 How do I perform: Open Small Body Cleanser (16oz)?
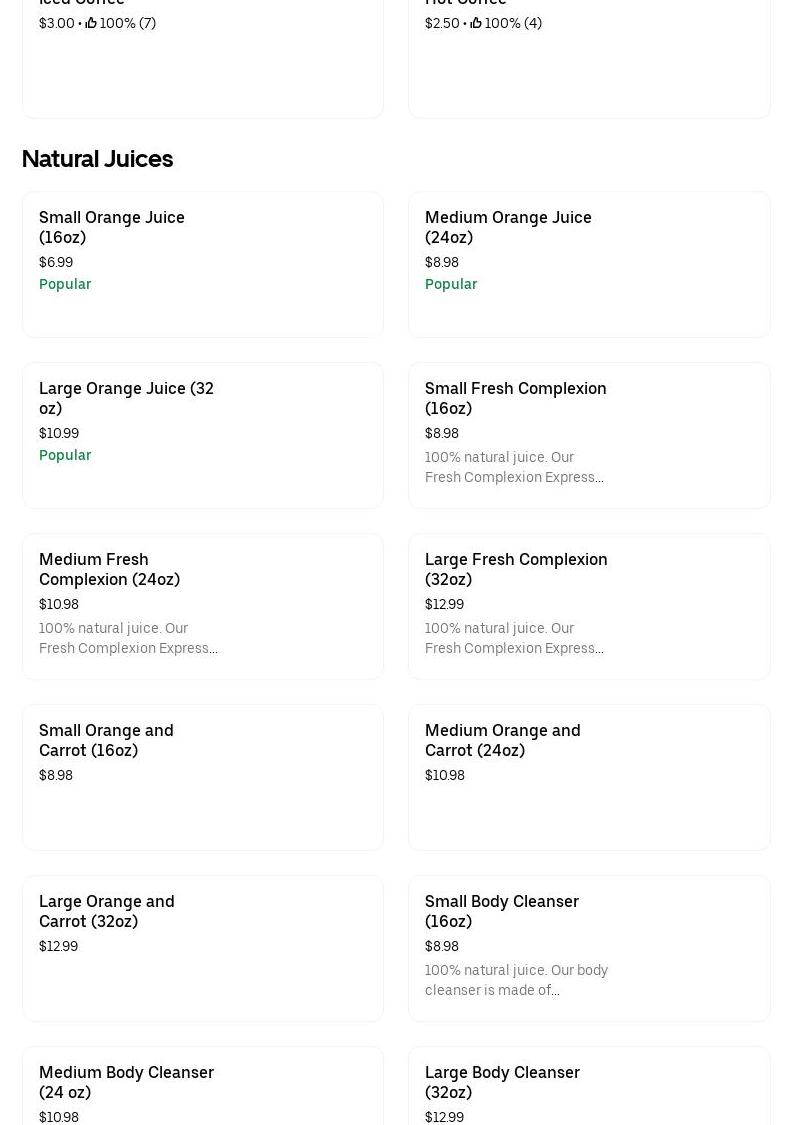pos(501,911)
